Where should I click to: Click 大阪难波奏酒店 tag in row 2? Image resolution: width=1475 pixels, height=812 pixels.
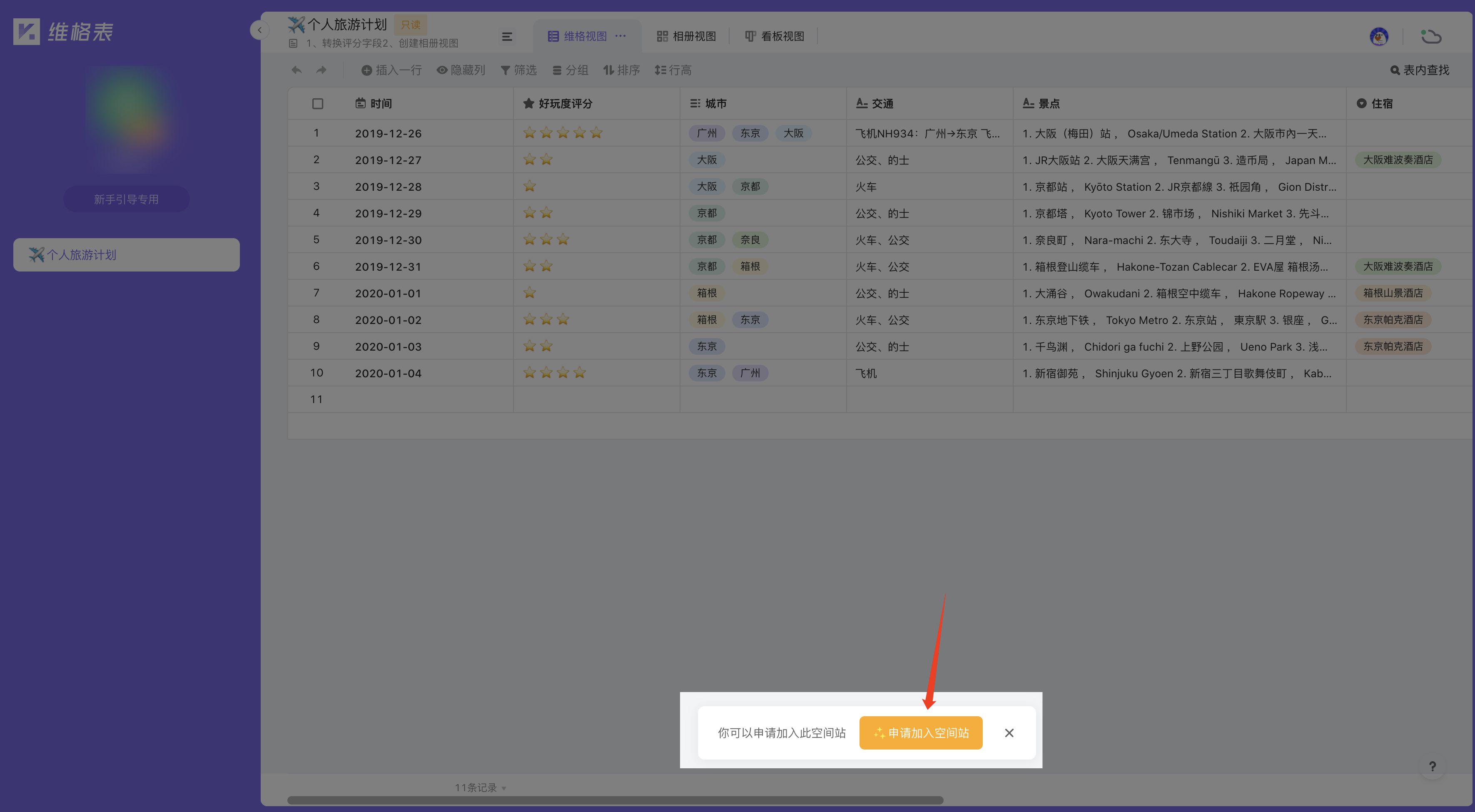[1398, 160]
